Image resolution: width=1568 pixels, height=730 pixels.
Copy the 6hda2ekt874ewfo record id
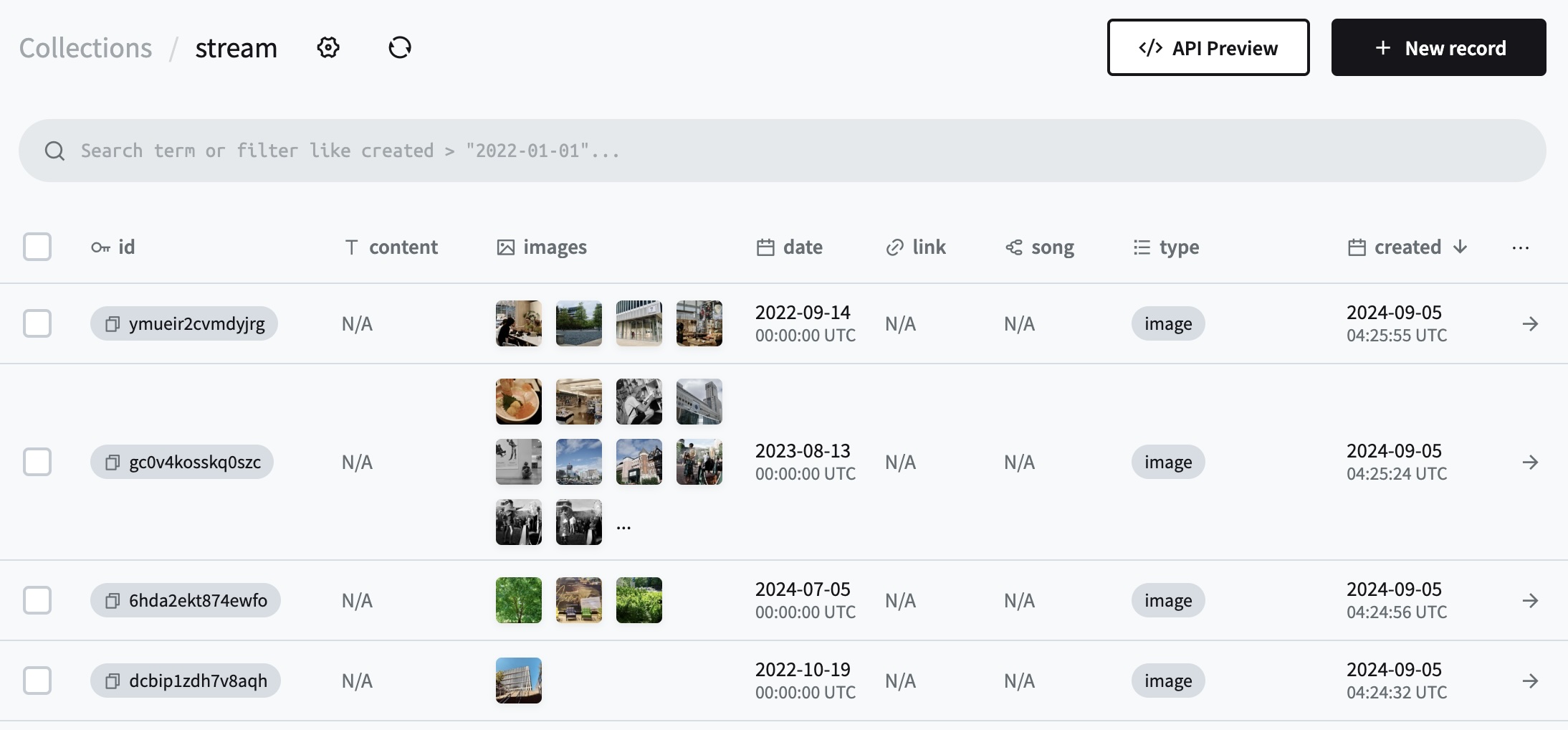click(x=113, y=601)
